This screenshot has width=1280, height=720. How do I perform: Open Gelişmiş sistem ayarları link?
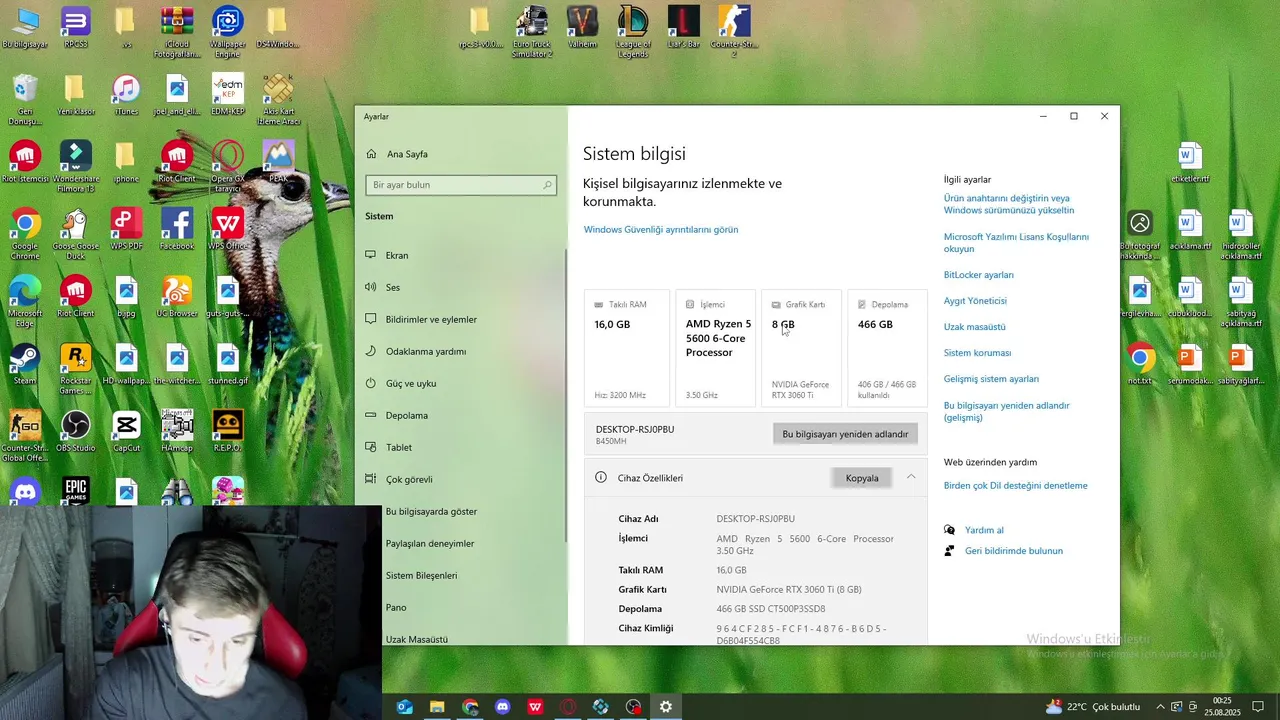(x=991, y=379)
